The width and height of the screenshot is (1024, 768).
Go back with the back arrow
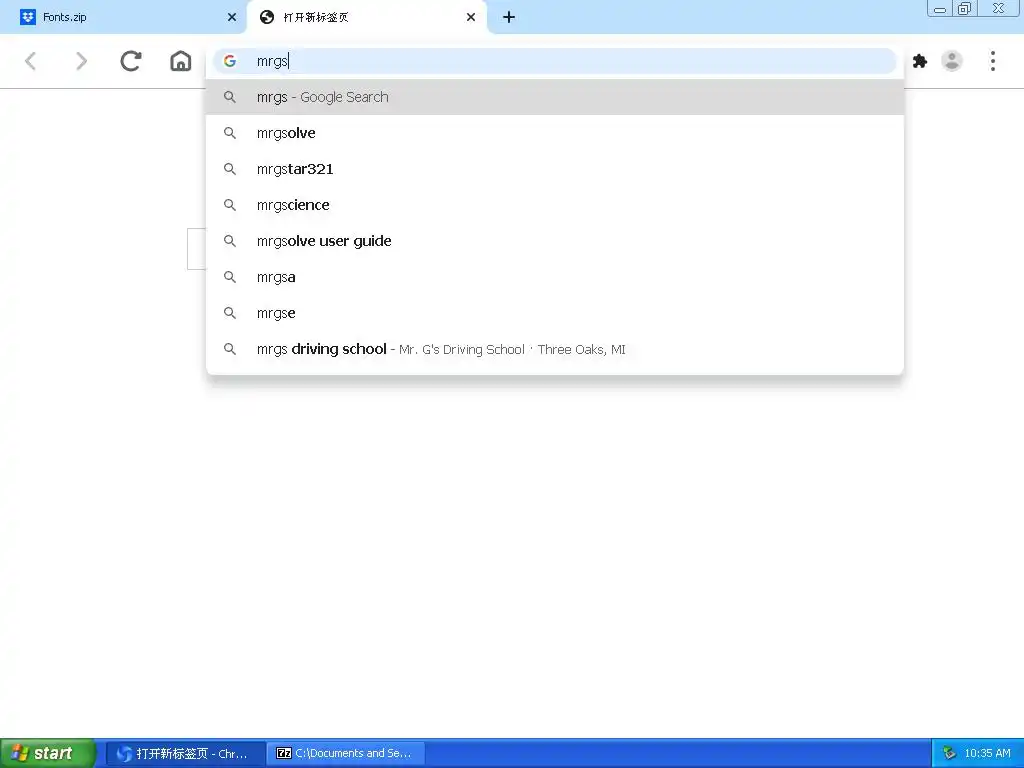[x=30, y=61]
